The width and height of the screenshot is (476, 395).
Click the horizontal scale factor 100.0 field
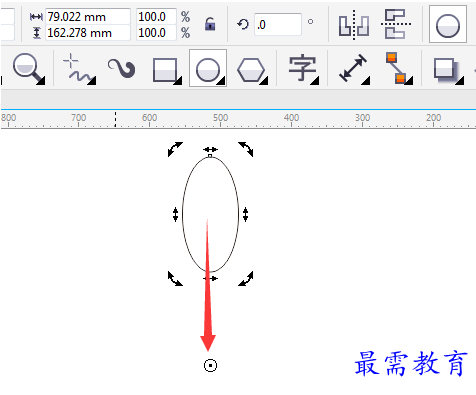(x=156, y=16)
